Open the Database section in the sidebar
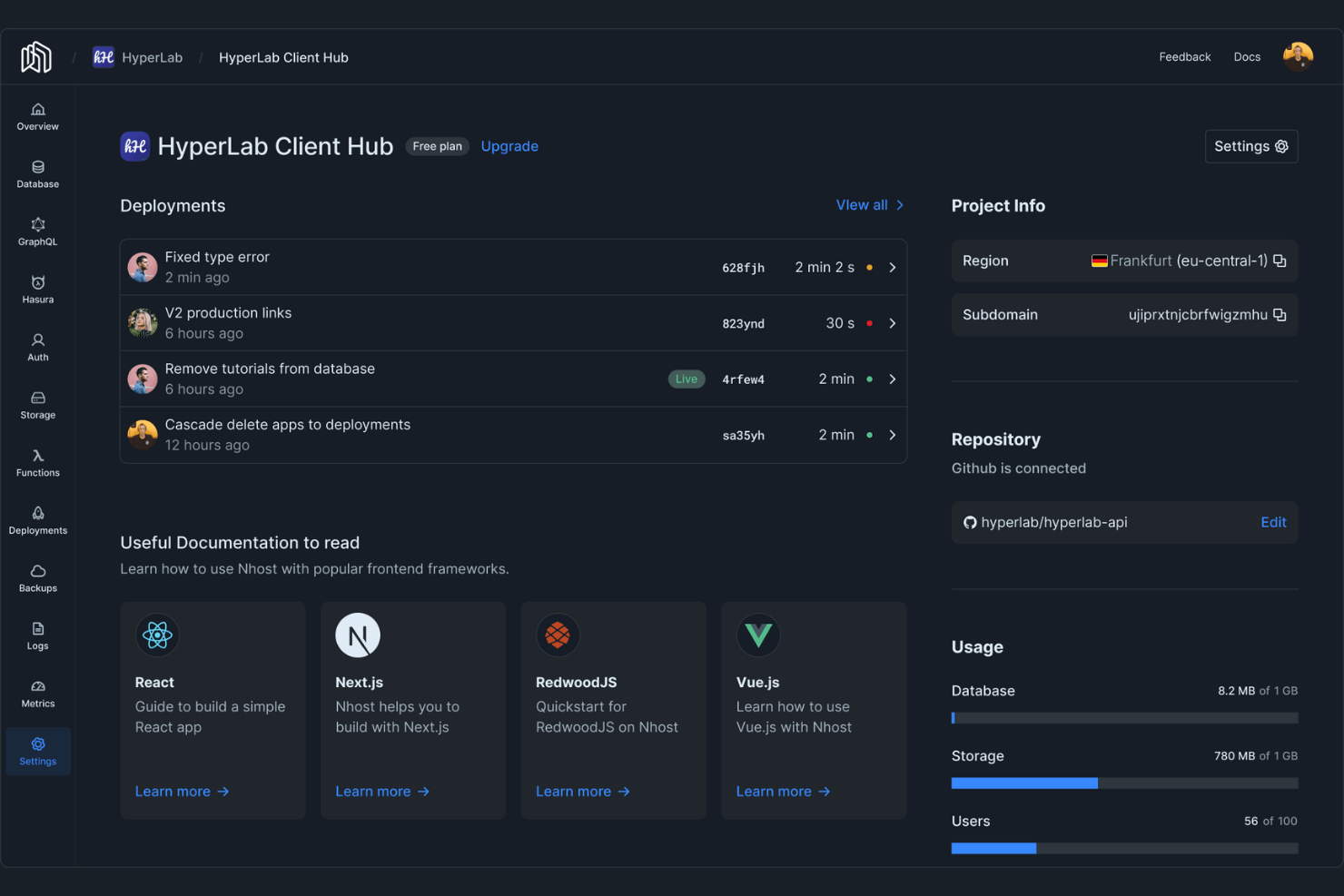Screen dimensions: 1344x896 click(x=37, y=174)
